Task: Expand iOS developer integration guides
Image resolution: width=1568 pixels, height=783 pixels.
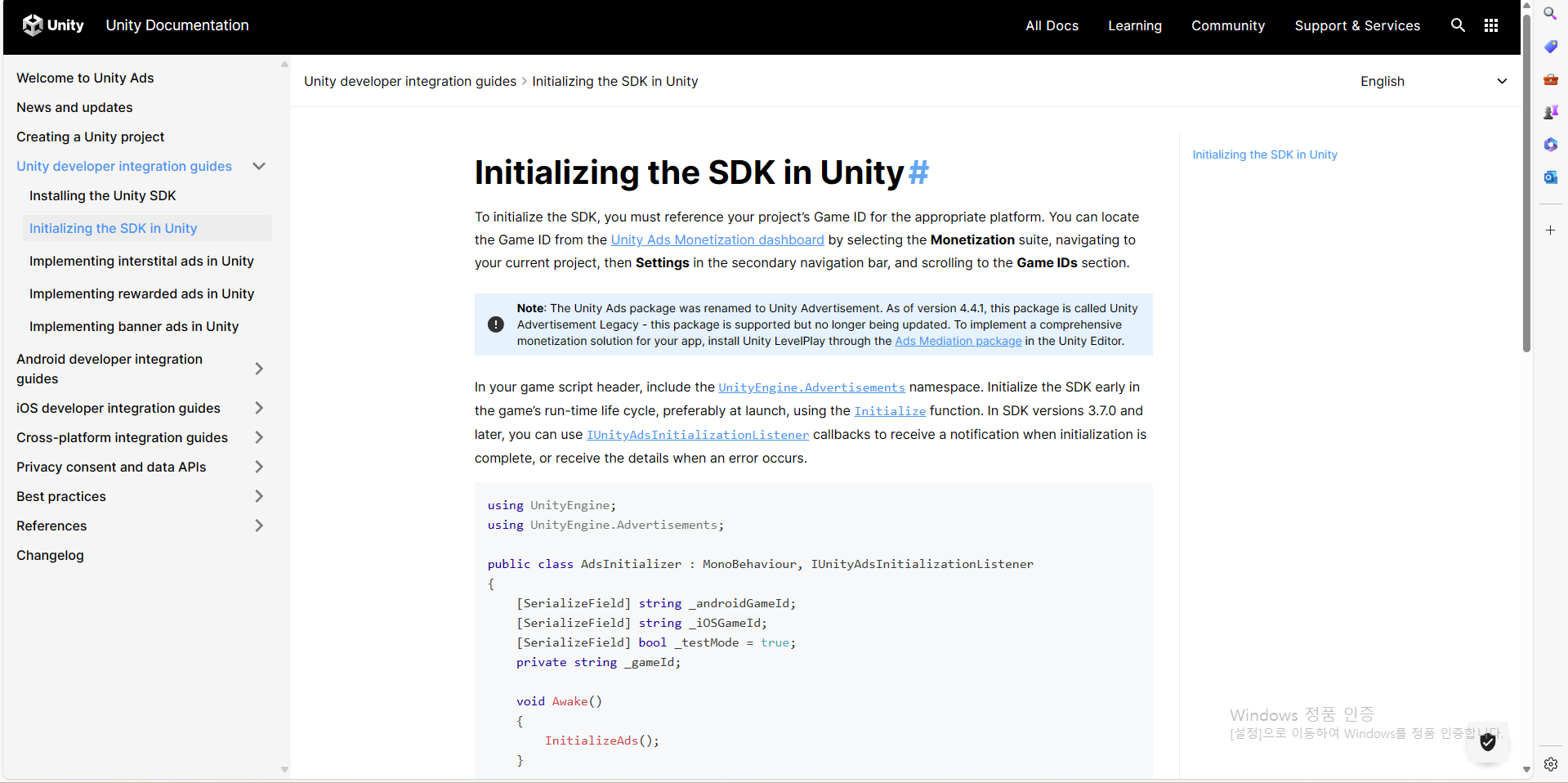Action: (259, 408)
